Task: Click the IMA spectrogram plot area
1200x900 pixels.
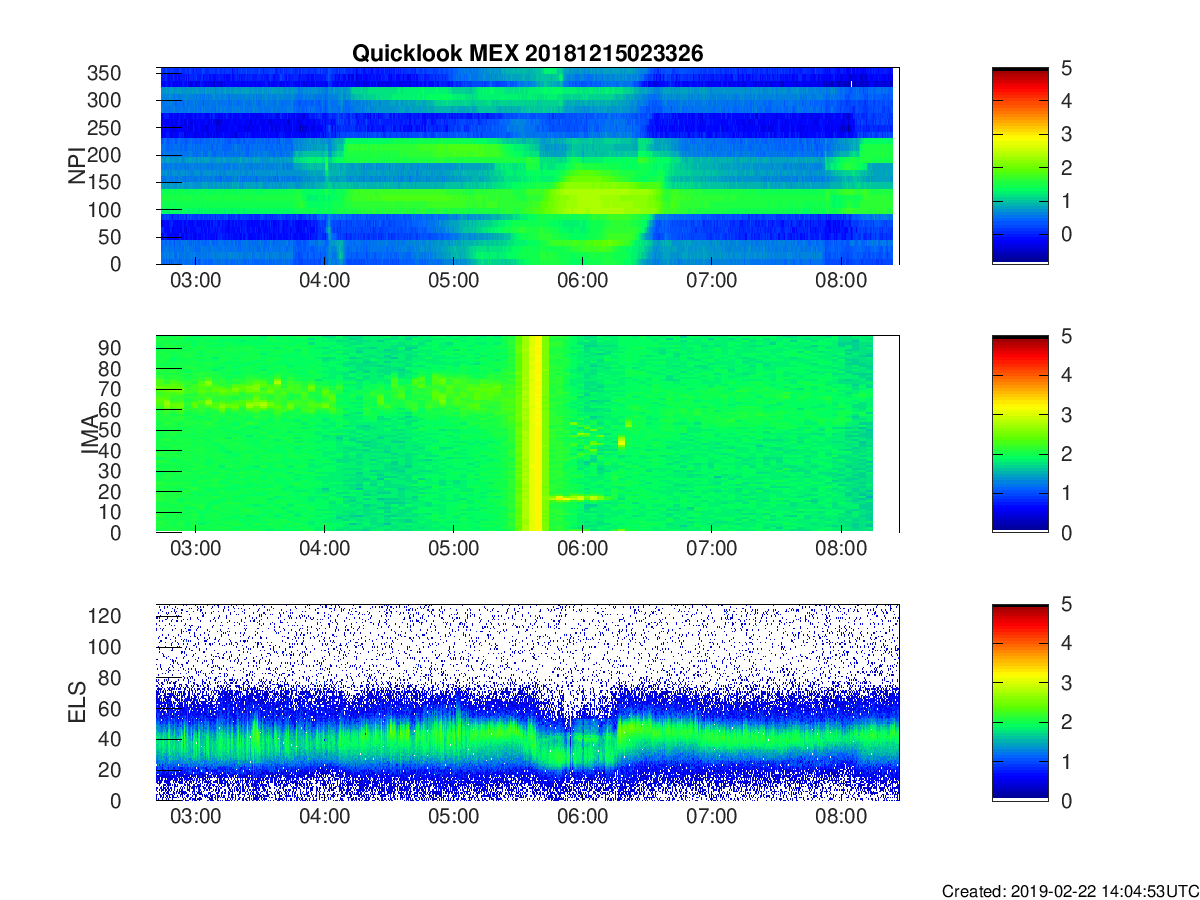Action: [527, 434]
